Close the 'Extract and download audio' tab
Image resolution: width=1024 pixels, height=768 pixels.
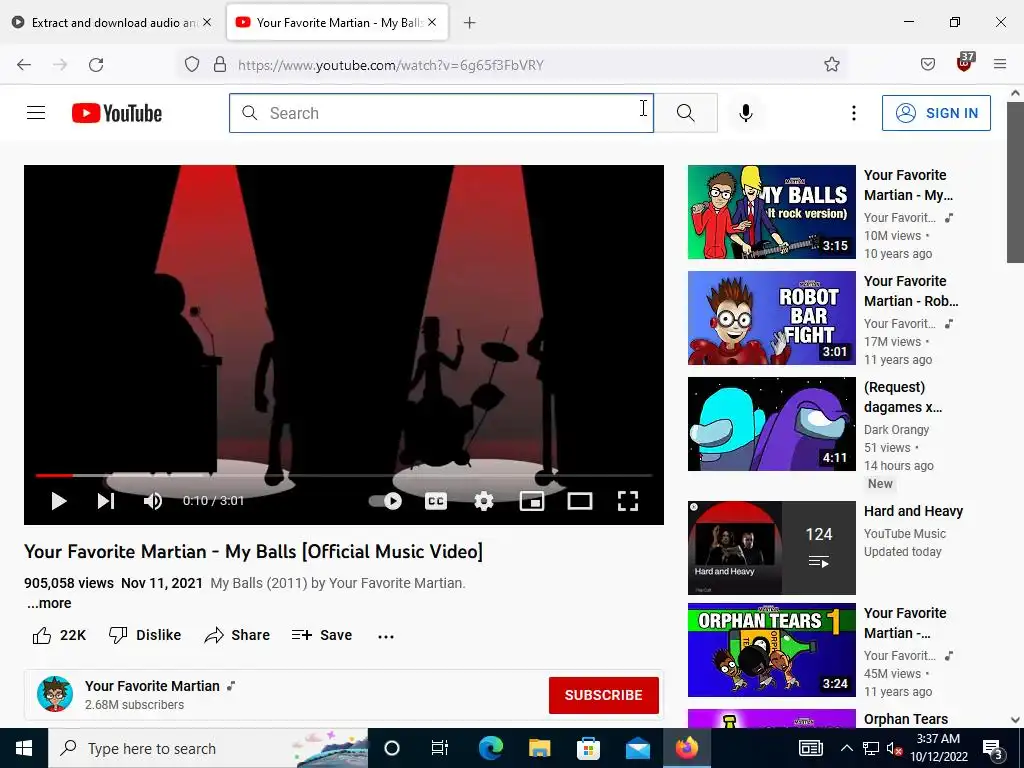click(207, 22)
